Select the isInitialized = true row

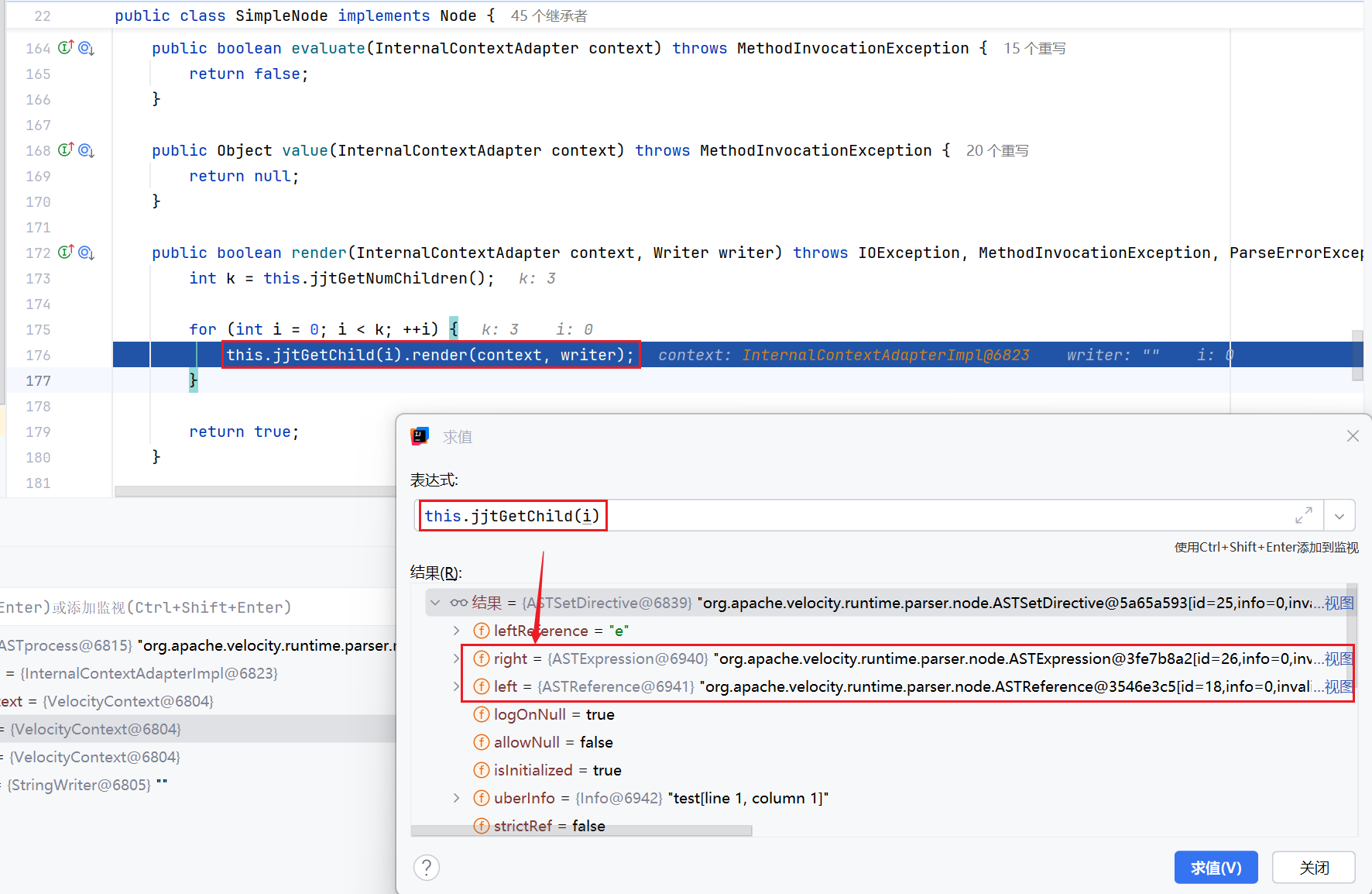click(x=883, y=770)
